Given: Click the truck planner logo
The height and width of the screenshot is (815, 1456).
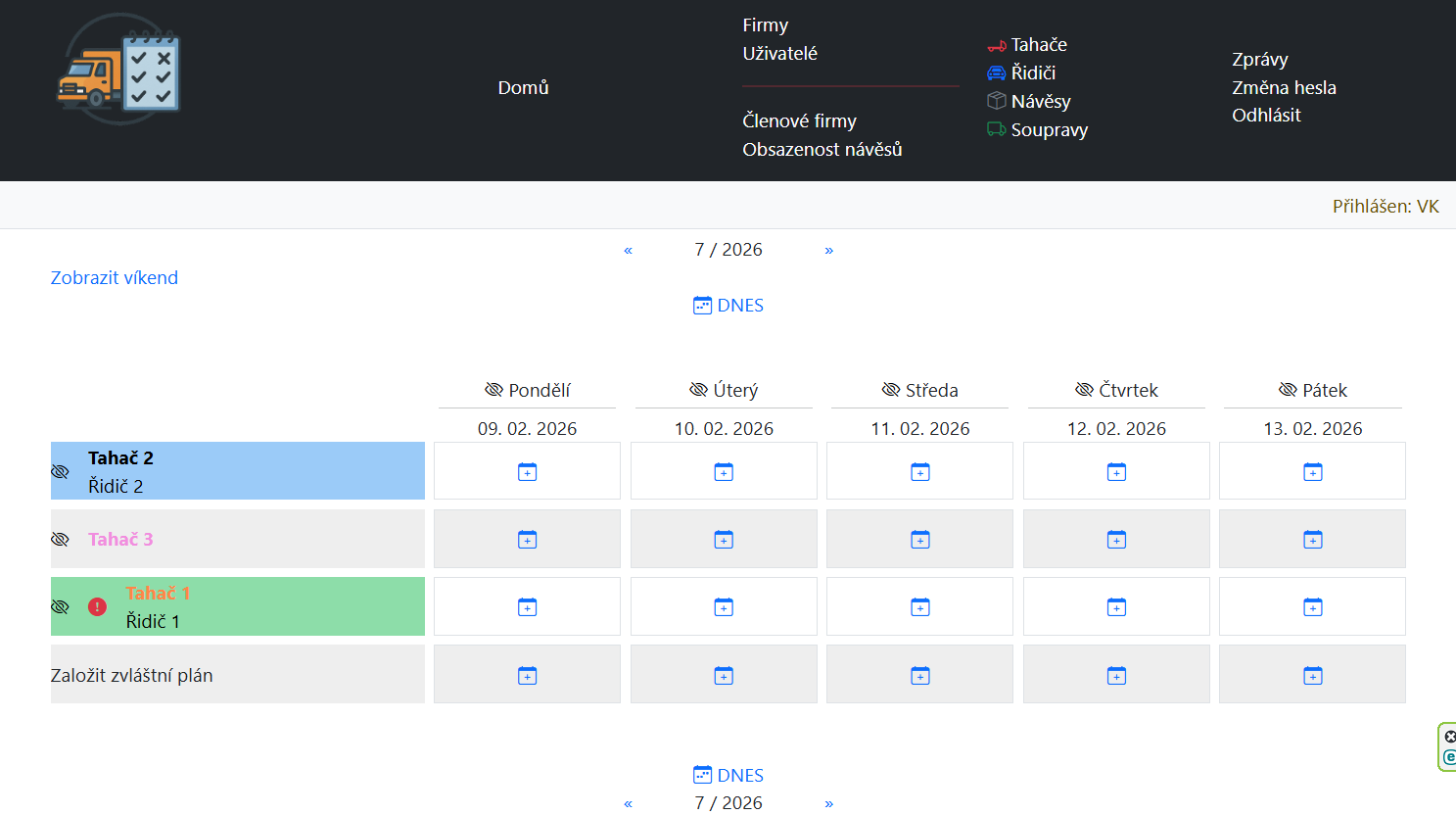Looking at the screenshot, I should [x=118, y=70].
